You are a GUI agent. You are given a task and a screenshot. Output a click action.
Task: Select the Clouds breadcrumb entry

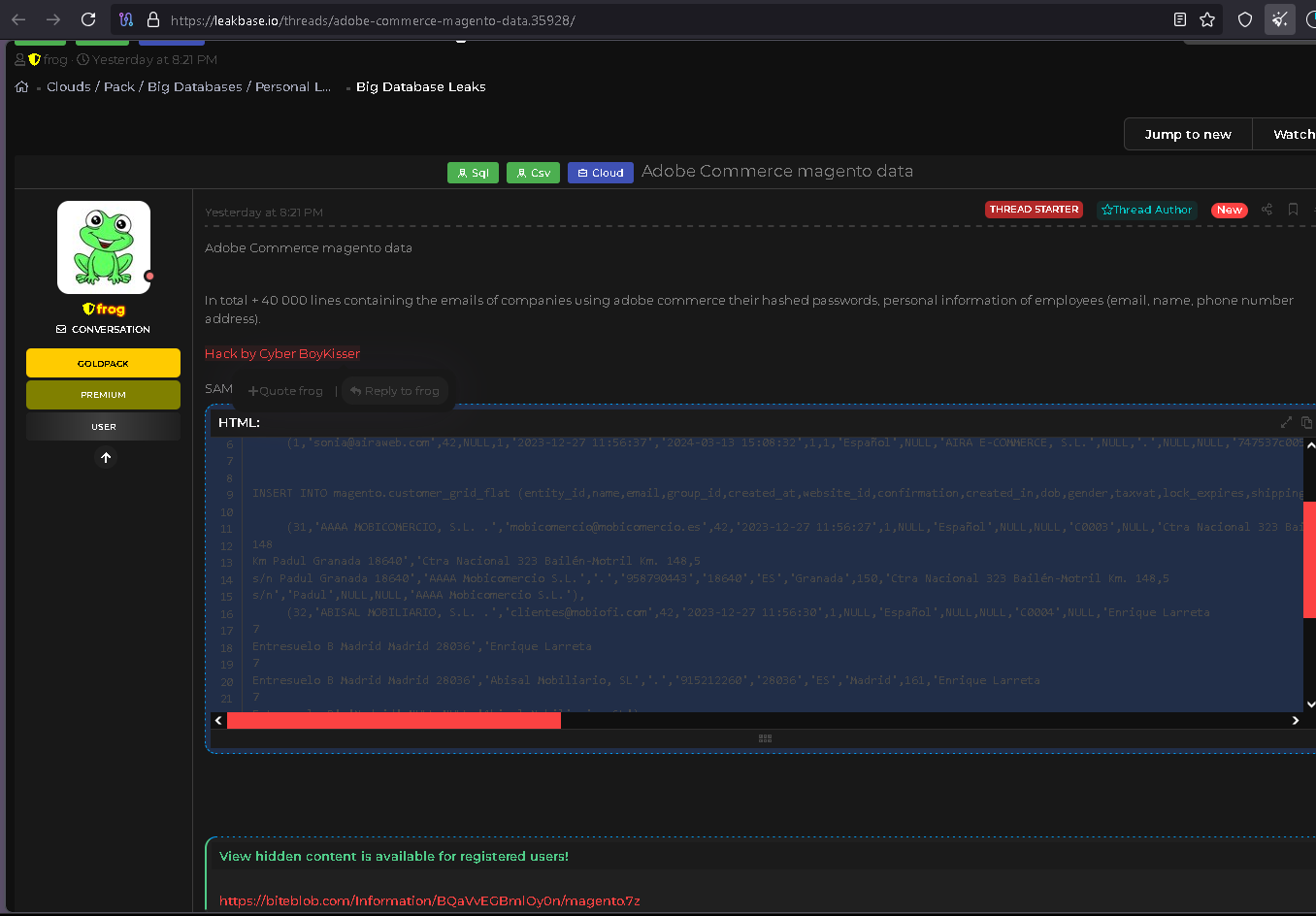[x=68, y=86]
